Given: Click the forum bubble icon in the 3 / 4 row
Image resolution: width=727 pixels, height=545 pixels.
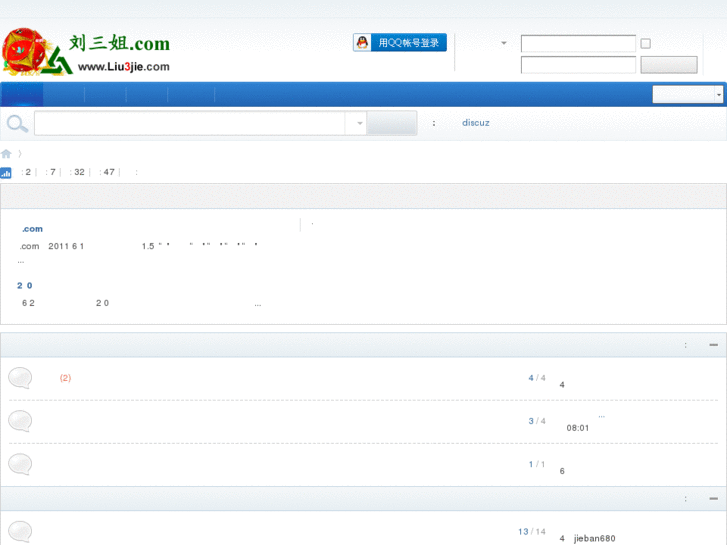Looking at the screenshot, I should (20, 421).
